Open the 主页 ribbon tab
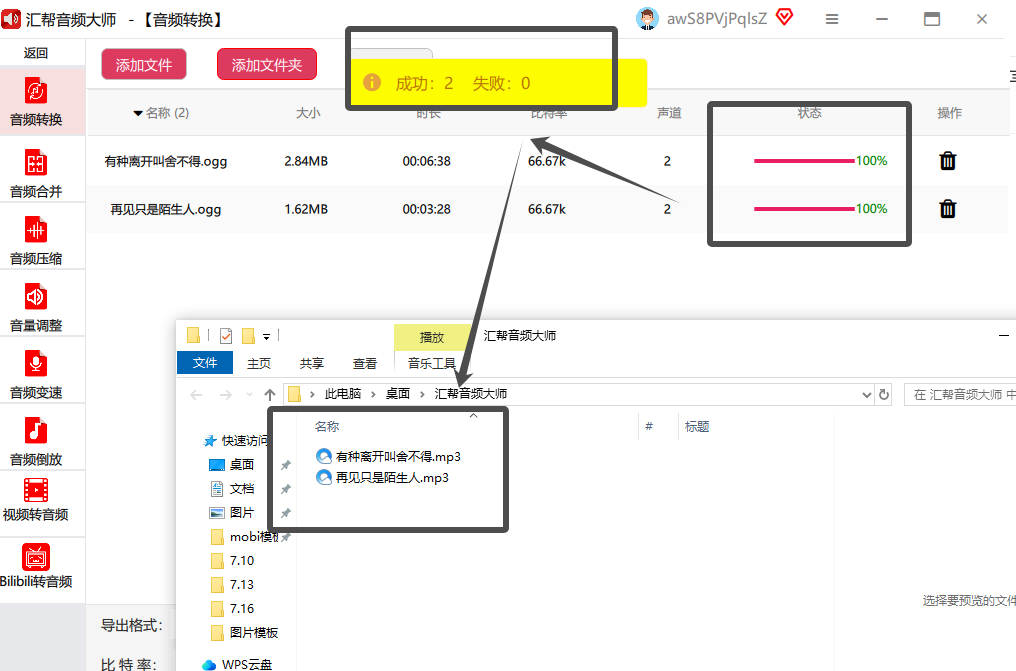 (259, 363)
